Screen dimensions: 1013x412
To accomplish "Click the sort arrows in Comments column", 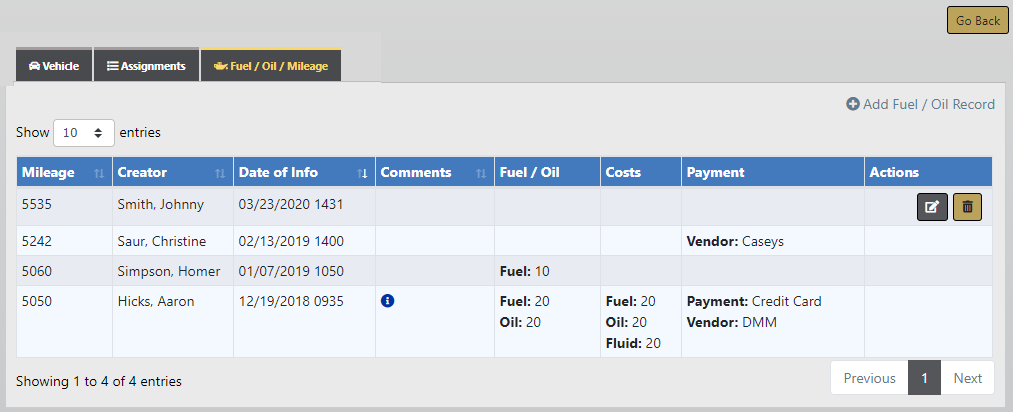I will click(481, 173).
